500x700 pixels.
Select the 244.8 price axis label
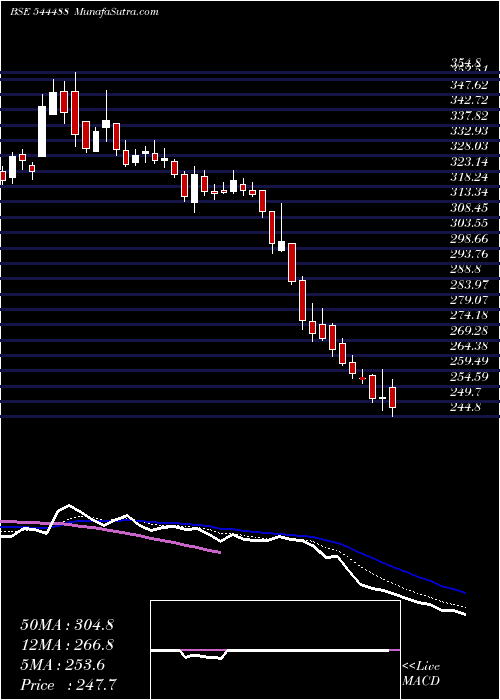(x=467, y=408)
